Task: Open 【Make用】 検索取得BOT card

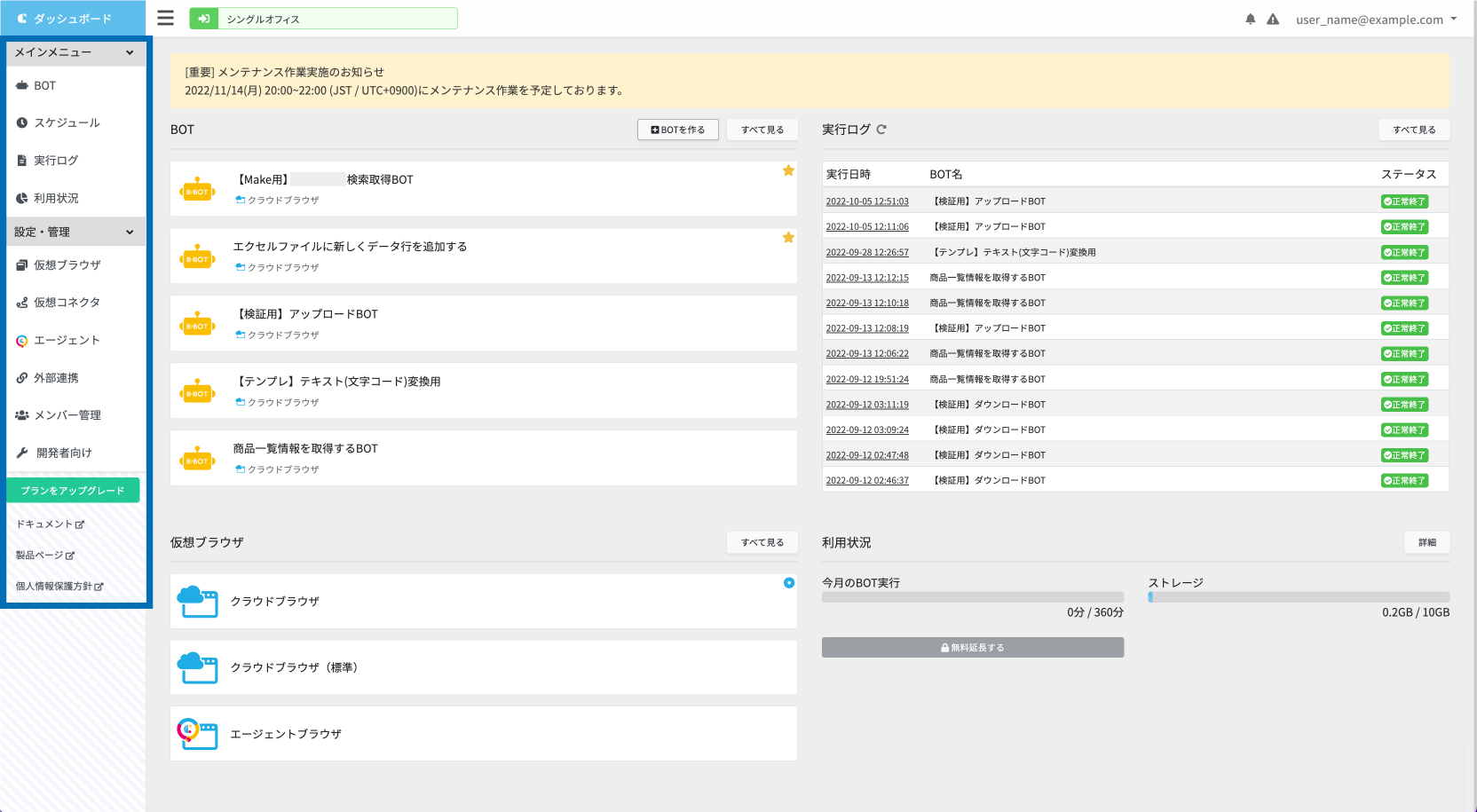Action: pyautogui.click(x=484, y=188)
